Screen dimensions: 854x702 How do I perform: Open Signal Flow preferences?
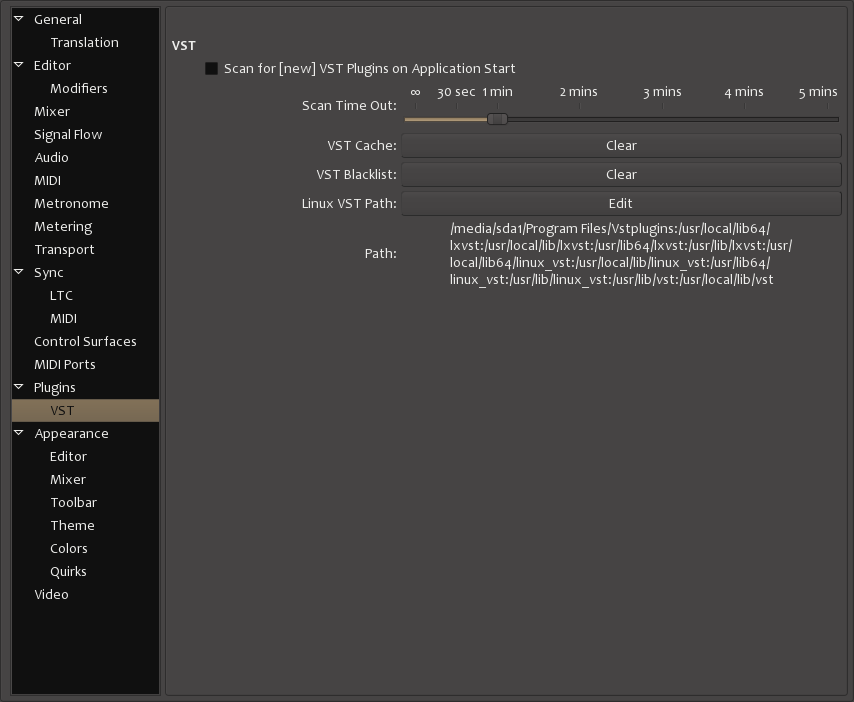point(68,135)
